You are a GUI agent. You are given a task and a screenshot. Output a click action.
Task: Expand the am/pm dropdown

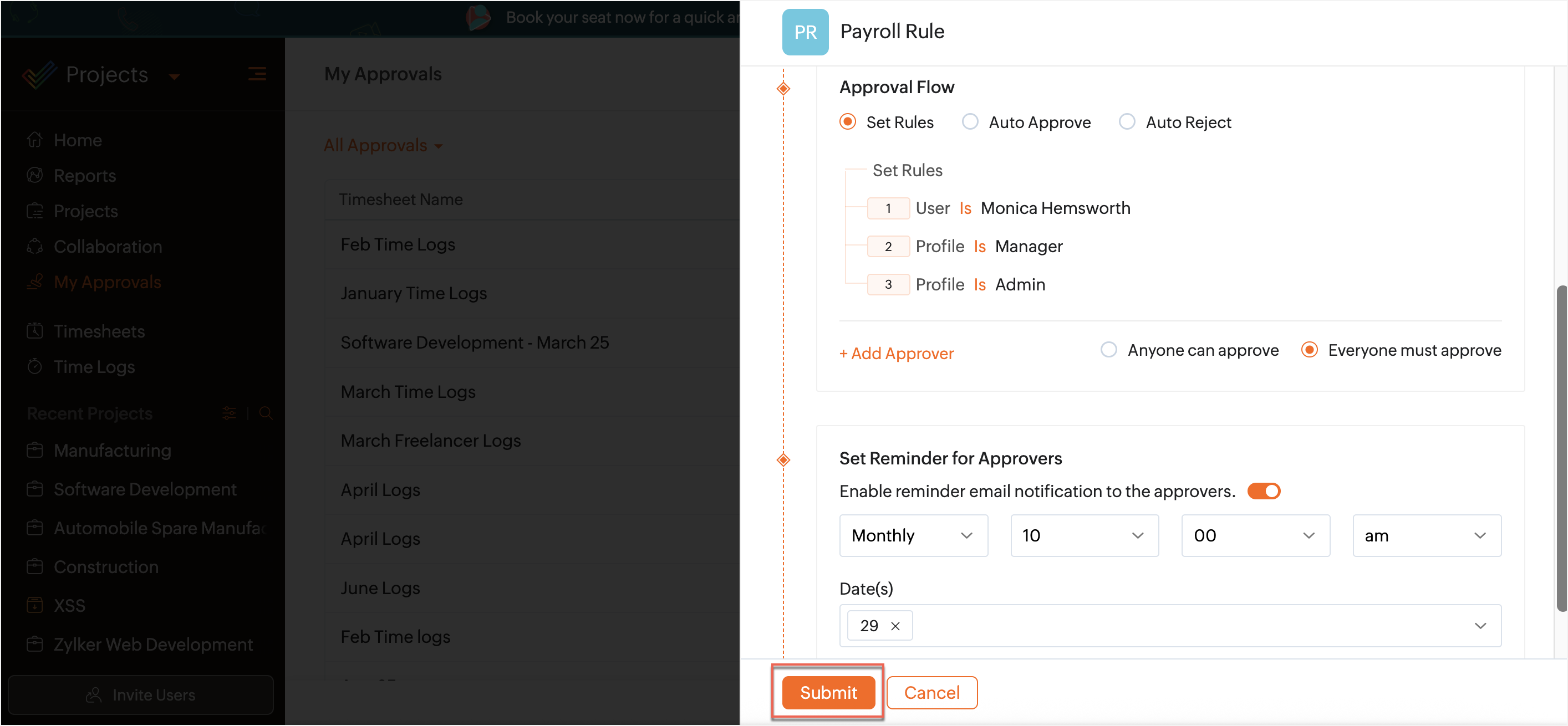point(1426,535)
